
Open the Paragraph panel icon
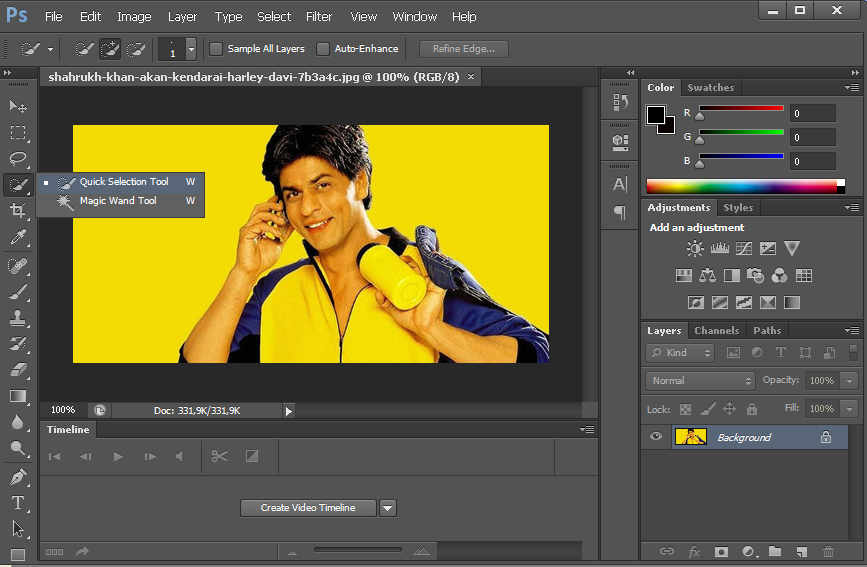click(620, 212)
